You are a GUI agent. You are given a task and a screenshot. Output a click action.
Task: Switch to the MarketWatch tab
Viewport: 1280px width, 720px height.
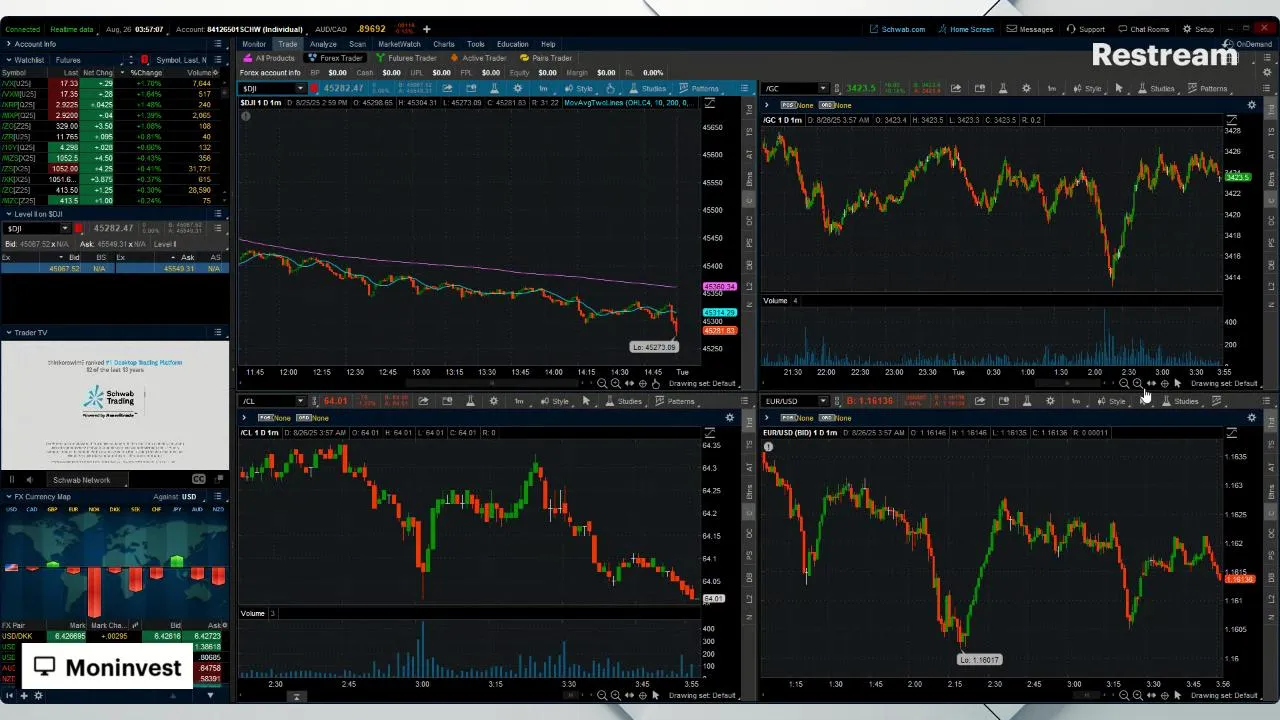coord(399,44)
